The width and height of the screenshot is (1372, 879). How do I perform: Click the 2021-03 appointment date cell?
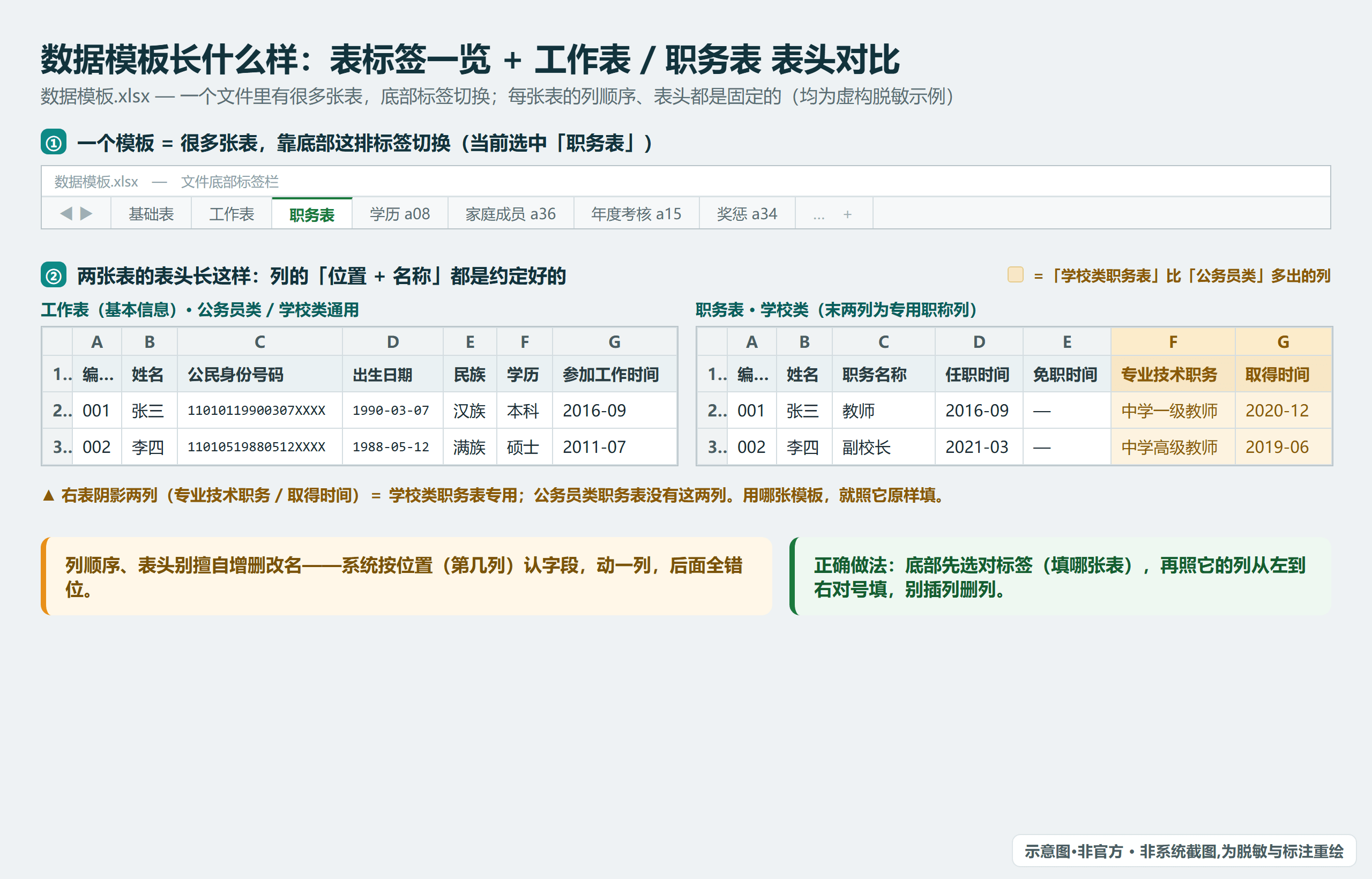[979, 447]
